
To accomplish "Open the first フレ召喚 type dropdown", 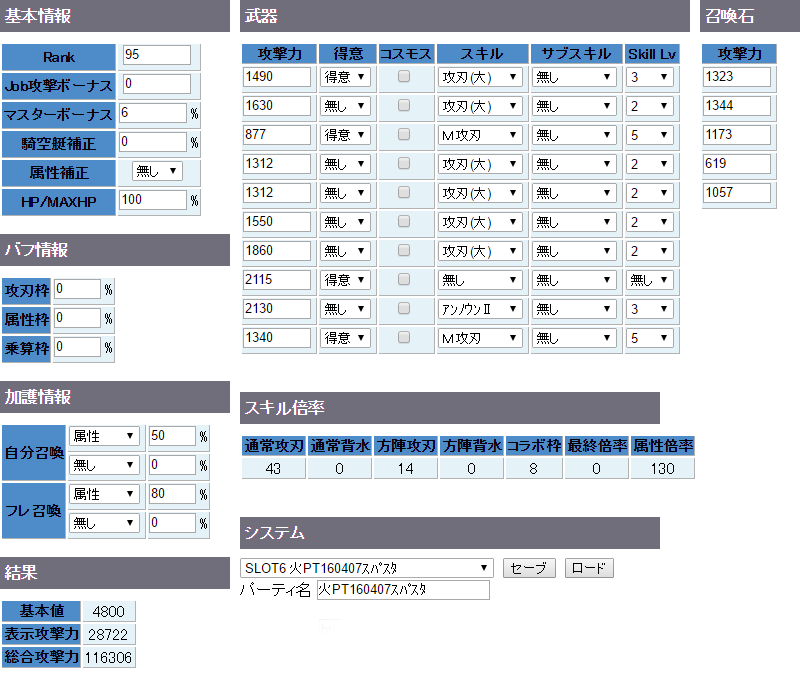I will tap(104, 494).
